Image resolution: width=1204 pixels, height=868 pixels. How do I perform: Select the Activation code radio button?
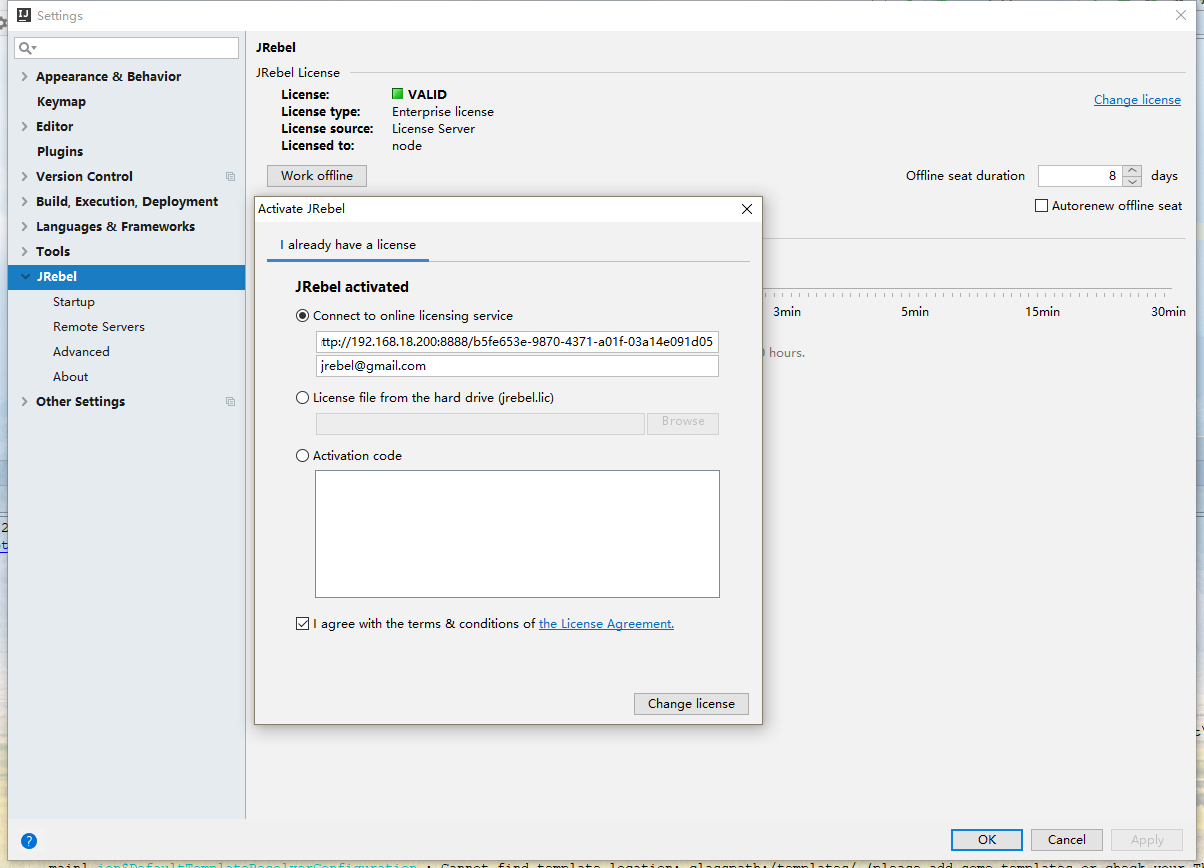click(302, 455)
